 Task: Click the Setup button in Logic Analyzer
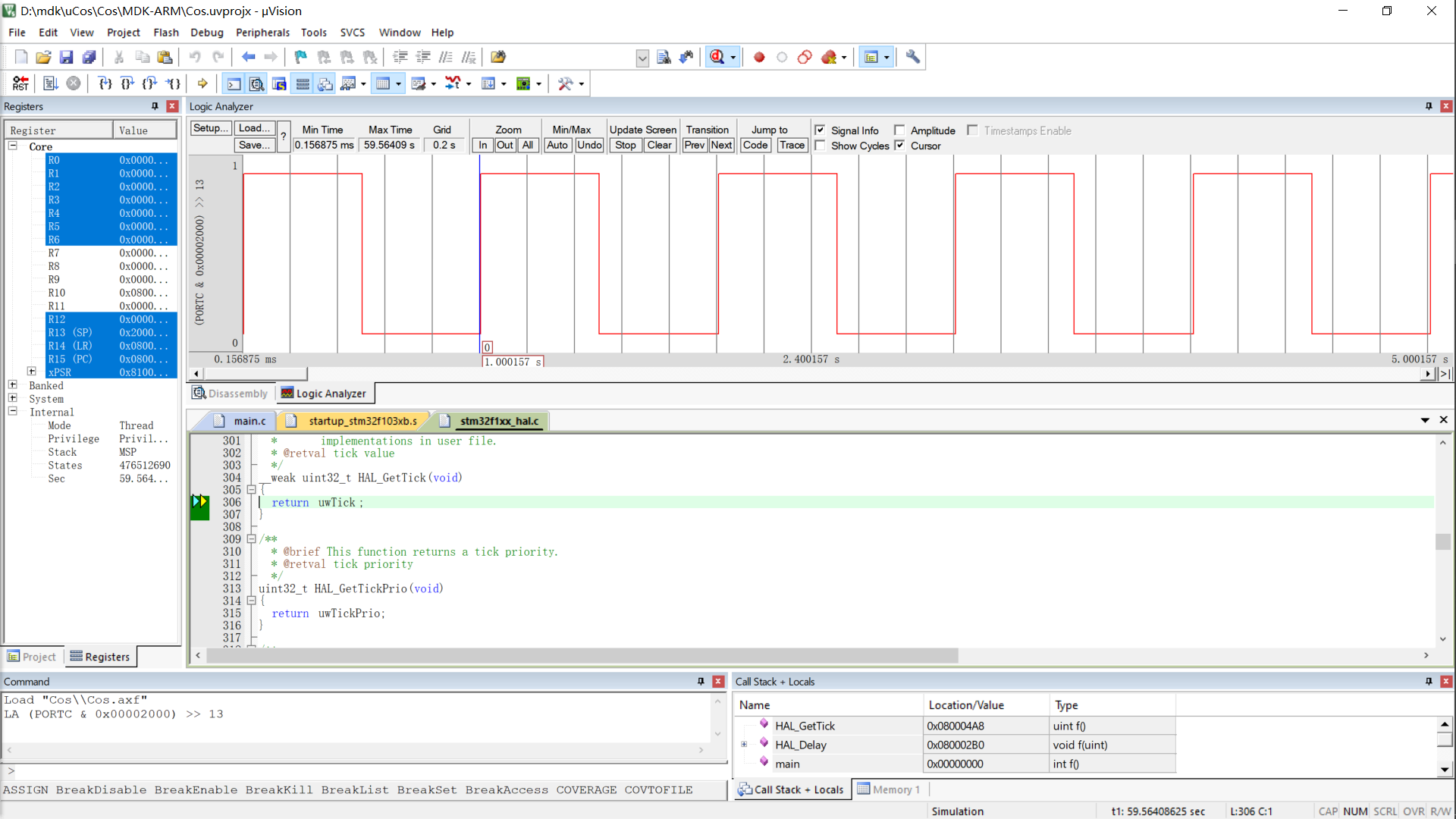[x=209, y=128]
